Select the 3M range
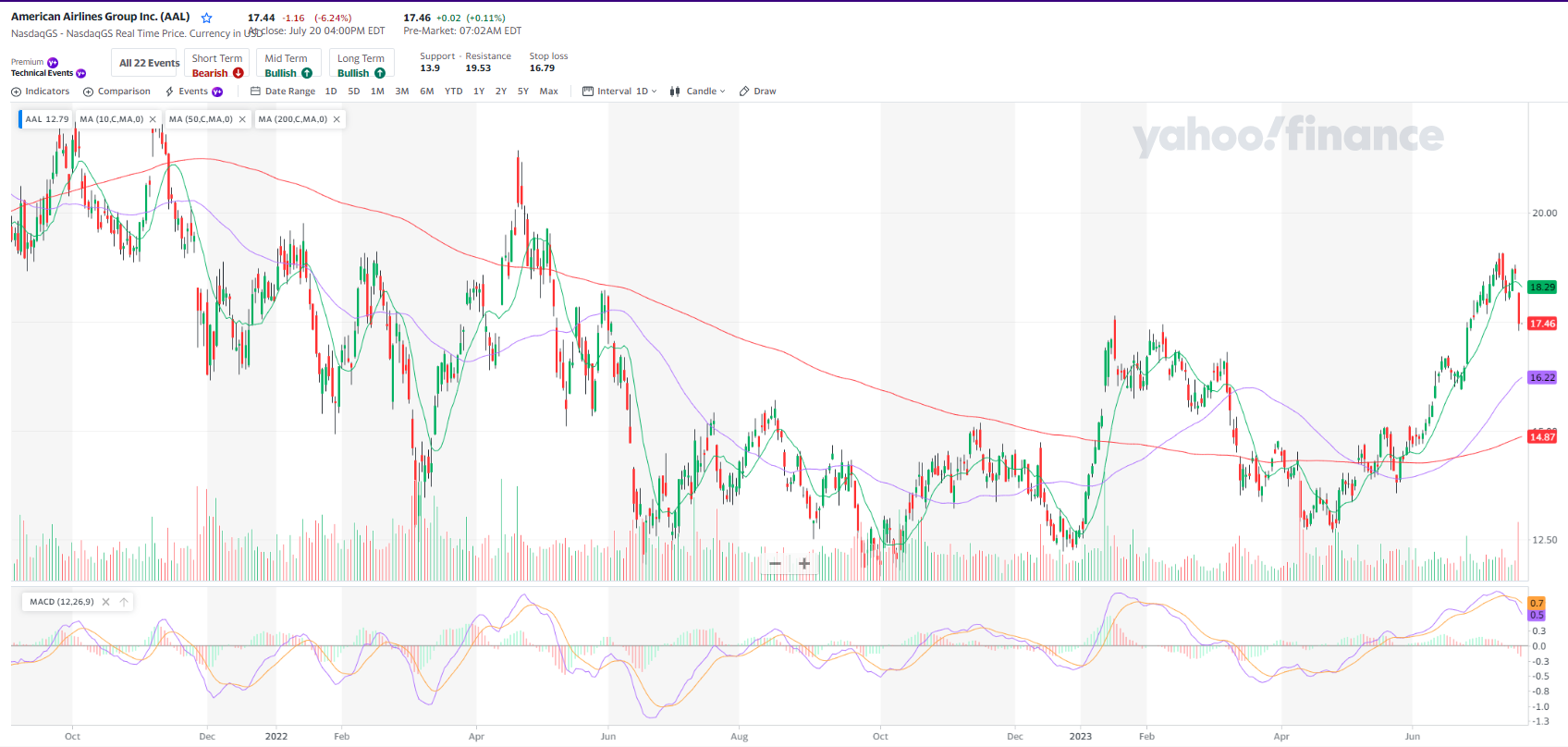 402,92
